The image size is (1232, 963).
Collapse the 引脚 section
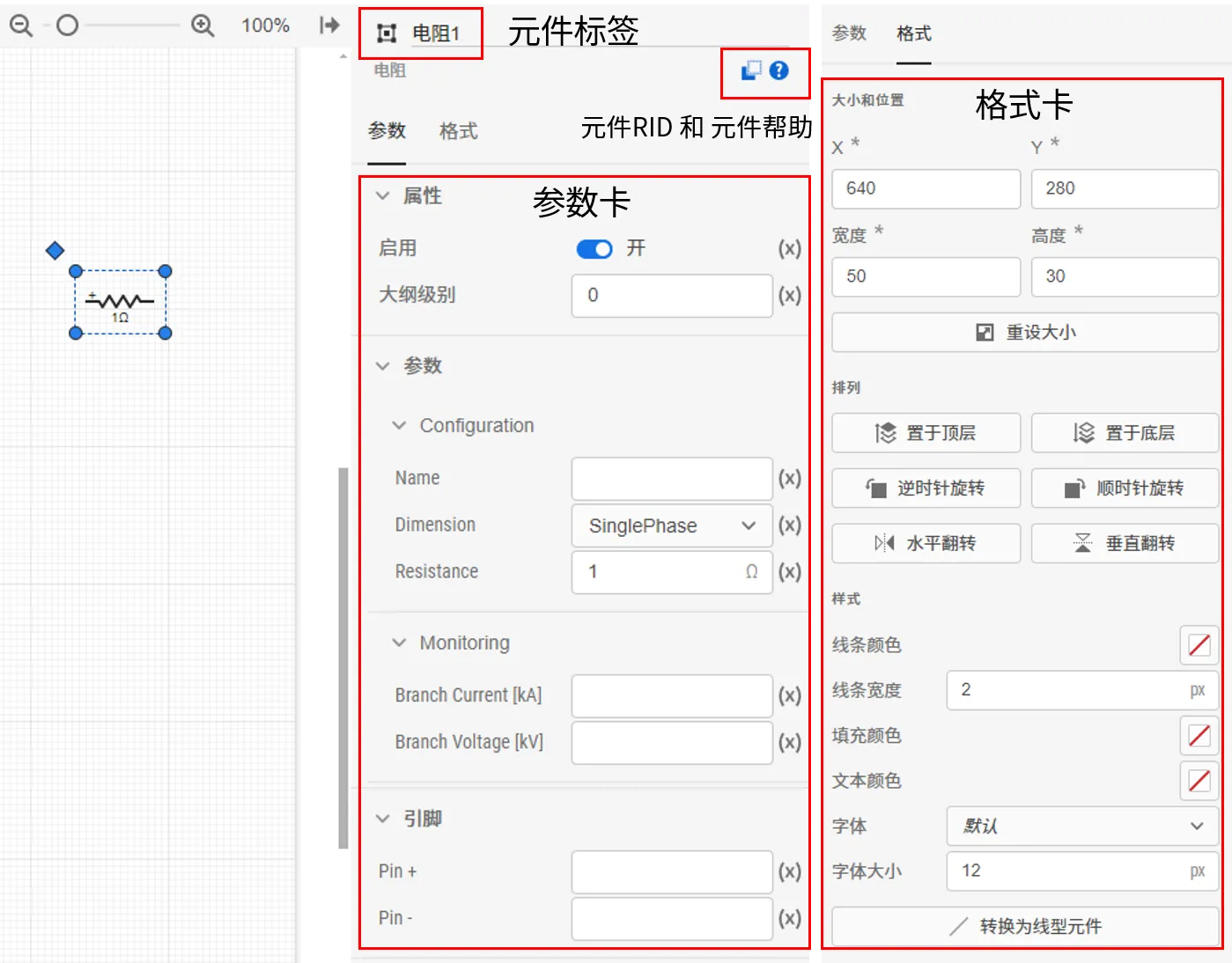[383, 819]
